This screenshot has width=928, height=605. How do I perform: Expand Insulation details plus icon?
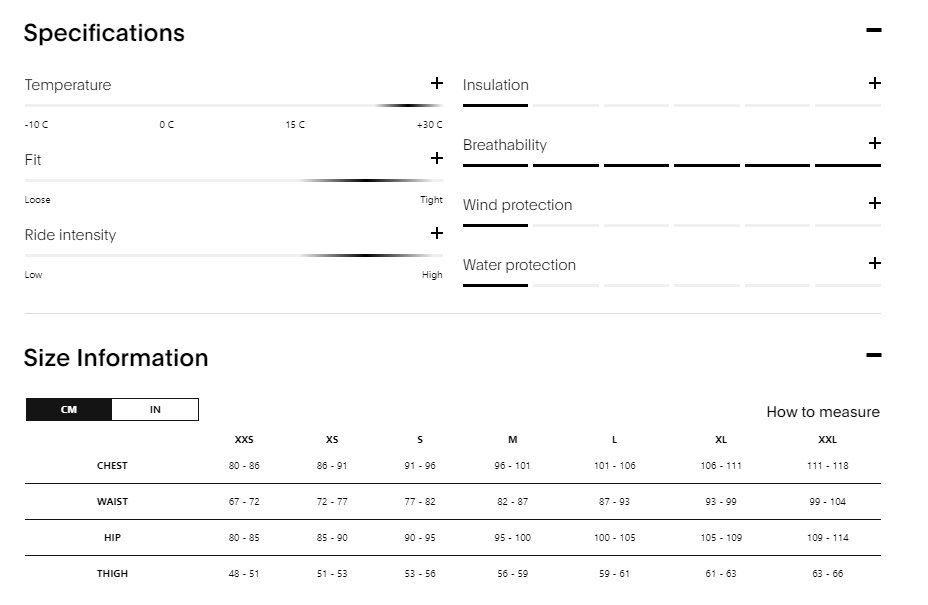coord(874,83)
